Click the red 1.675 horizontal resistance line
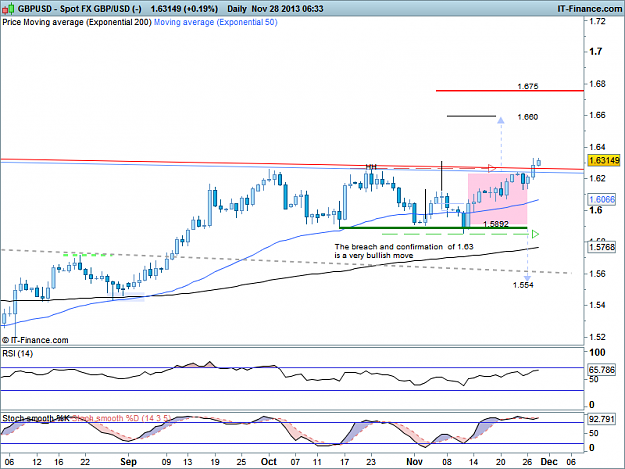This screenshot has height=469, width=625. 510,91
